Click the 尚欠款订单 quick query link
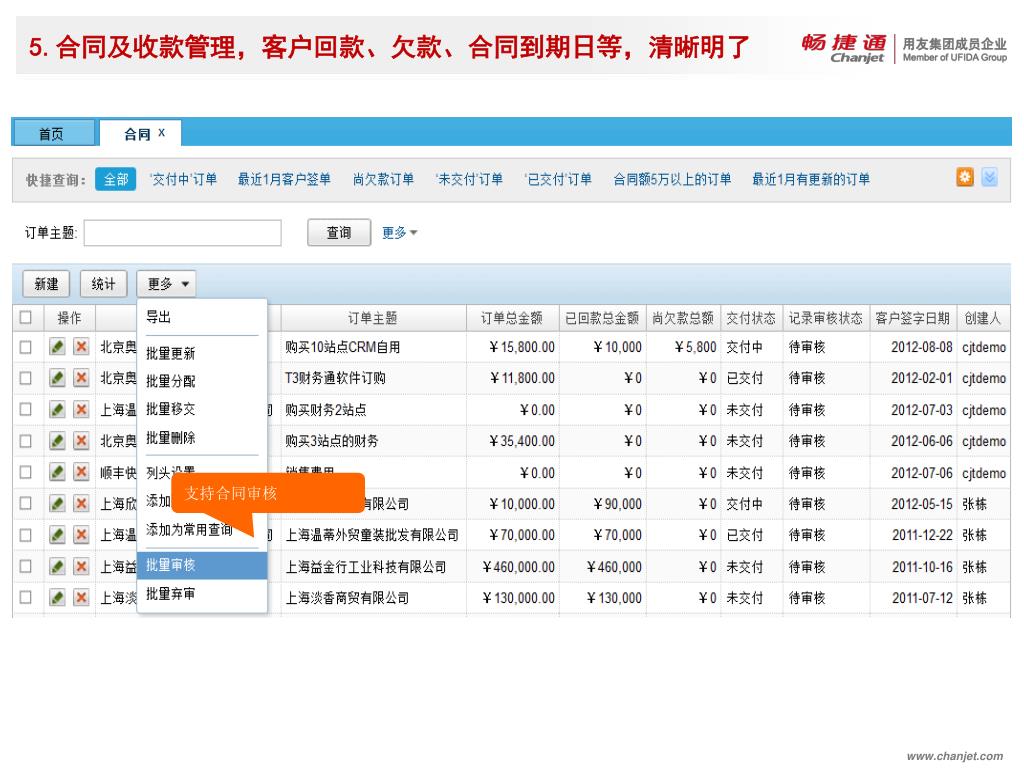This screenshot has height=768, width=1024. click(383, 179)
